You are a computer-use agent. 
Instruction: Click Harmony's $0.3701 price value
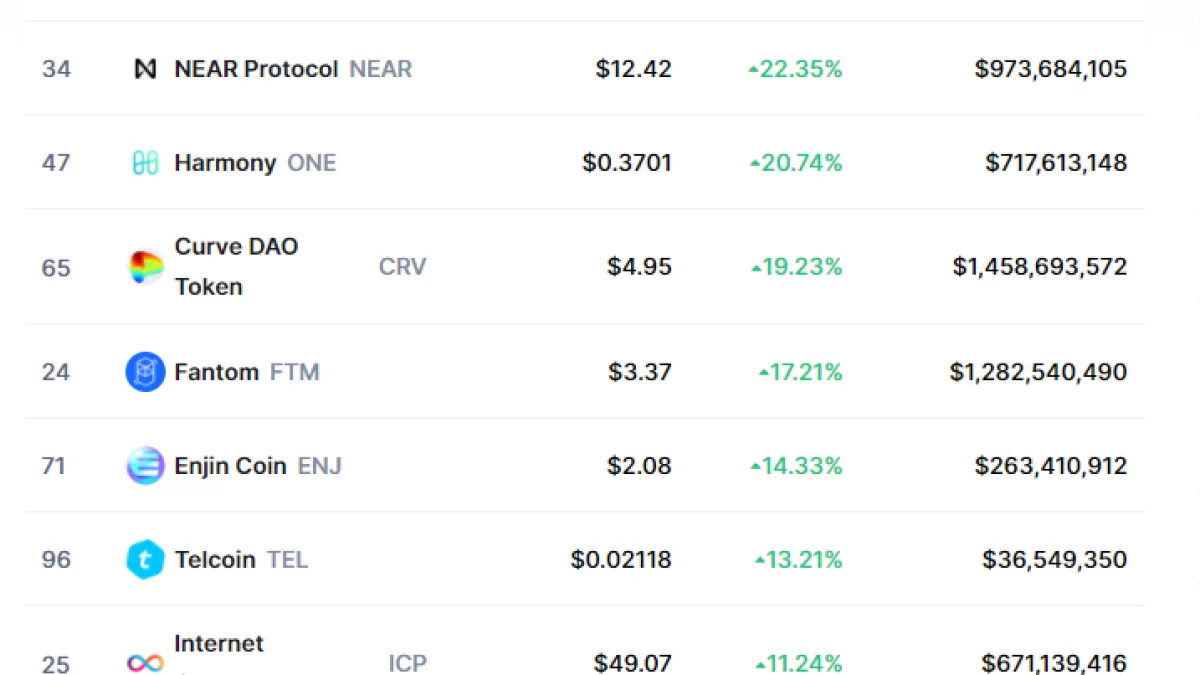click(x=627, y=163)
